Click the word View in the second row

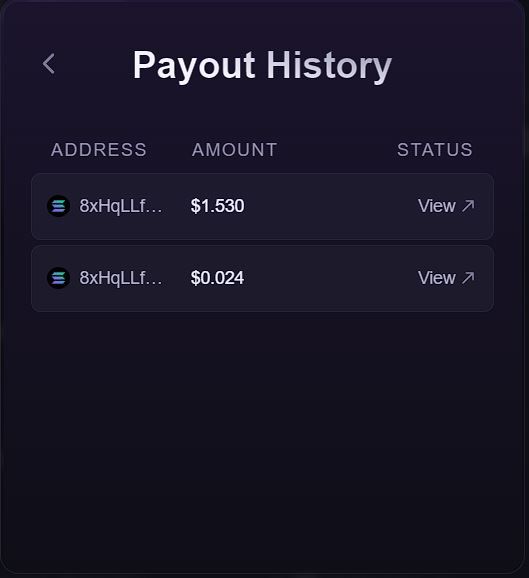[437, 277]
